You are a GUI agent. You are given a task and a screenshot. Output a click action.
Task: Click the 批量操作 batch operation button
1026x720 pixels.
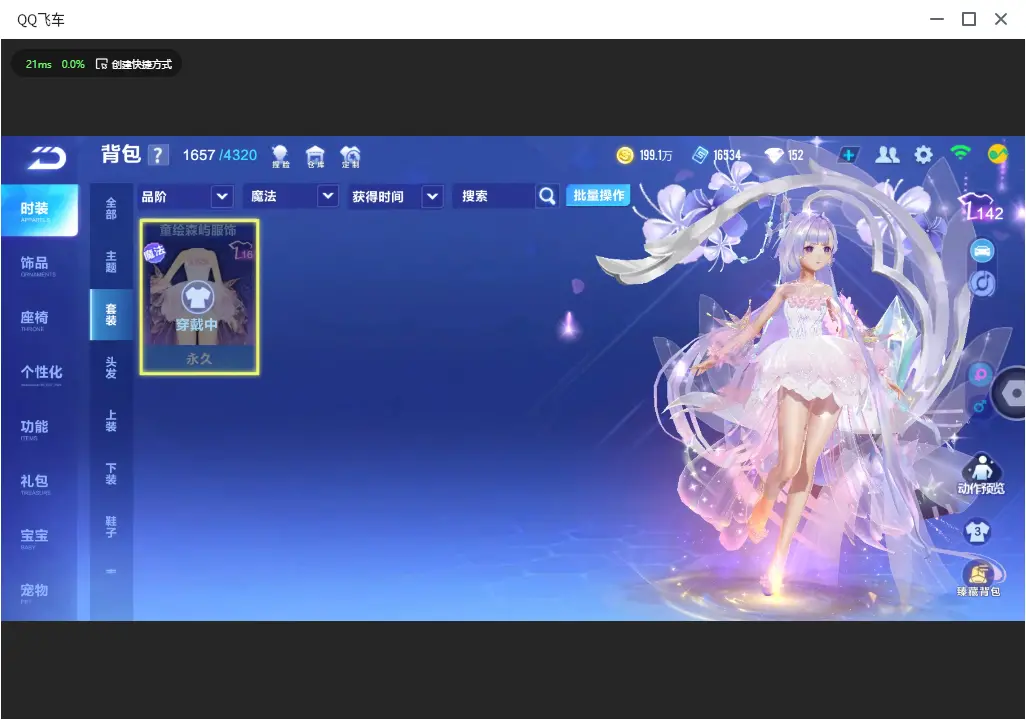click(598, 195)
